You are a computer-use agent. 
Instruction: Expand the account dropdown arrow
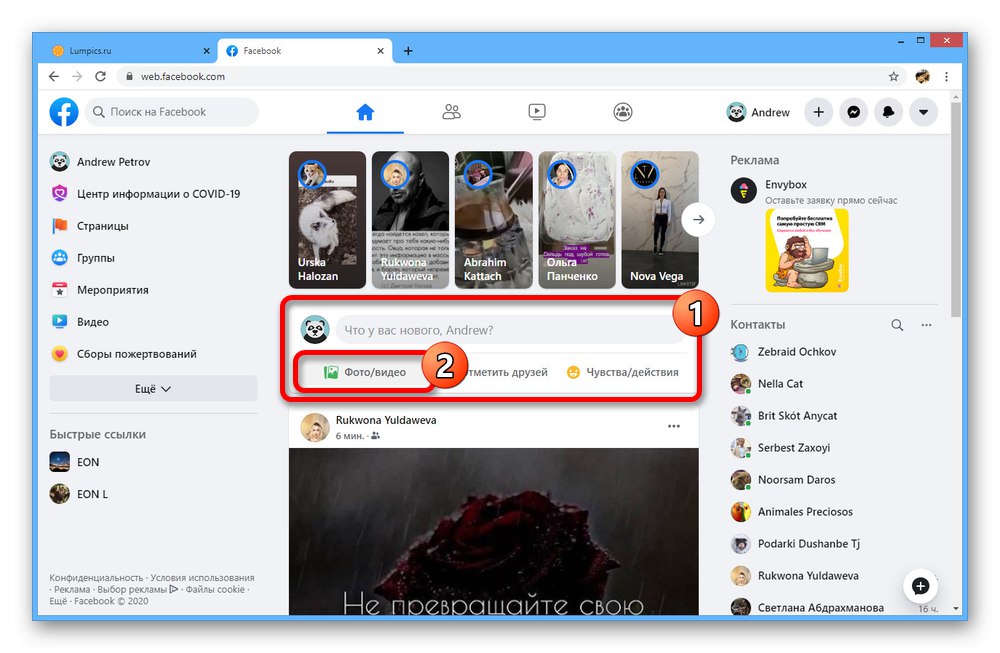(x=923, y=112)
